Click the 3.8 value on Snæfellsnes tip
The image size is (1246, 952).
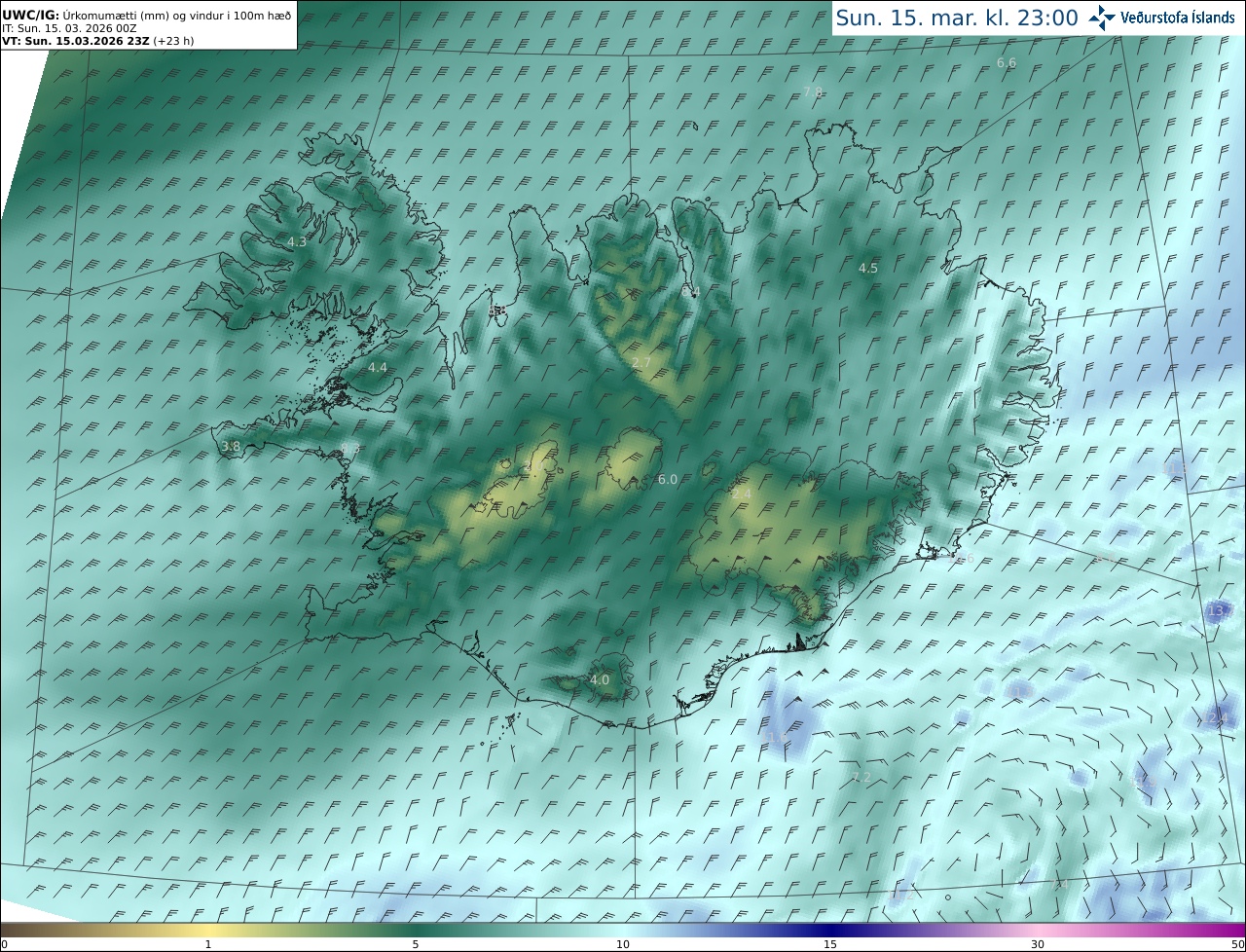coord(231,447)
